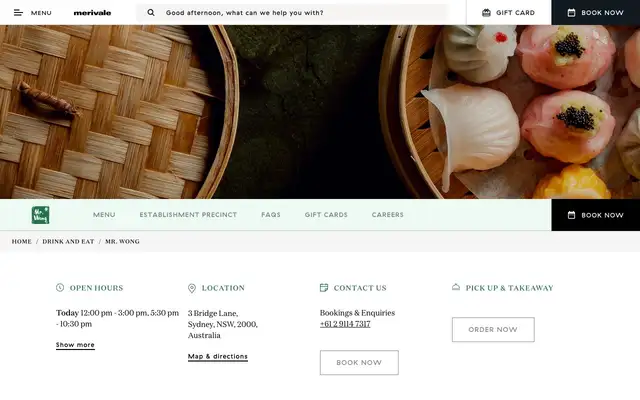Screen dimensions: 640x400
Task: Click PICK UP & TAKEAWAY heading
Action: [509, 288]
